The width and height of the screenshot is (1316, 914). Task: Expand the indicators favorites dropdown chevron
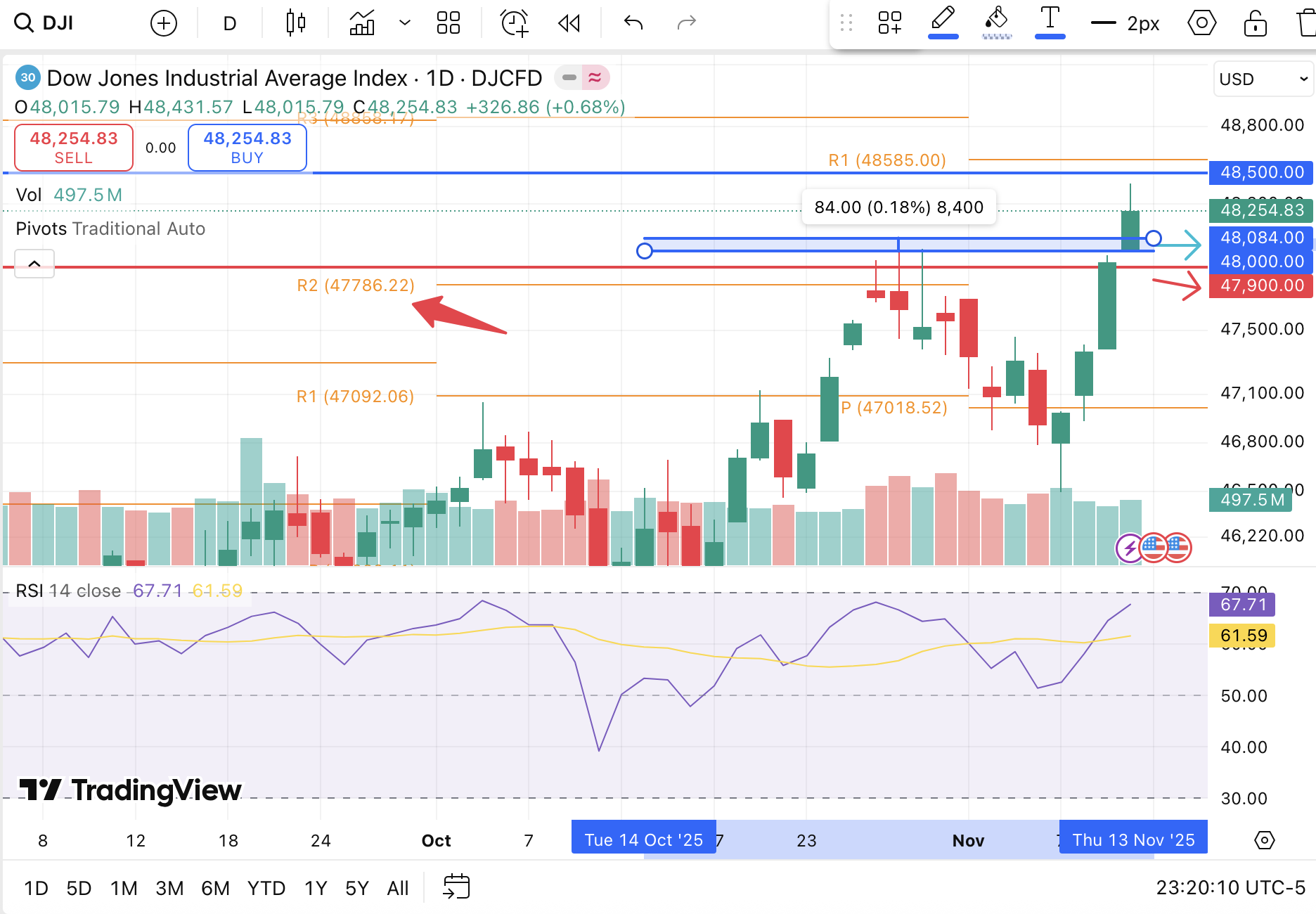pyautogui.click(x=405, y=24)
